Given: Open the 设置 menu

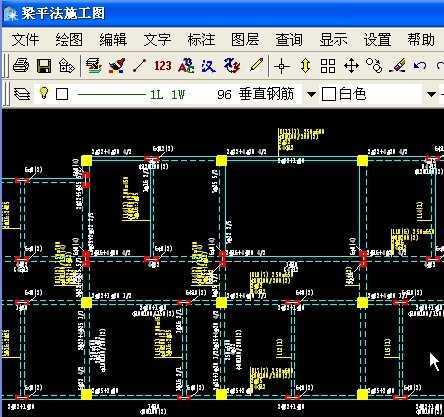Looking at the screenshot, I should (377, 40).
